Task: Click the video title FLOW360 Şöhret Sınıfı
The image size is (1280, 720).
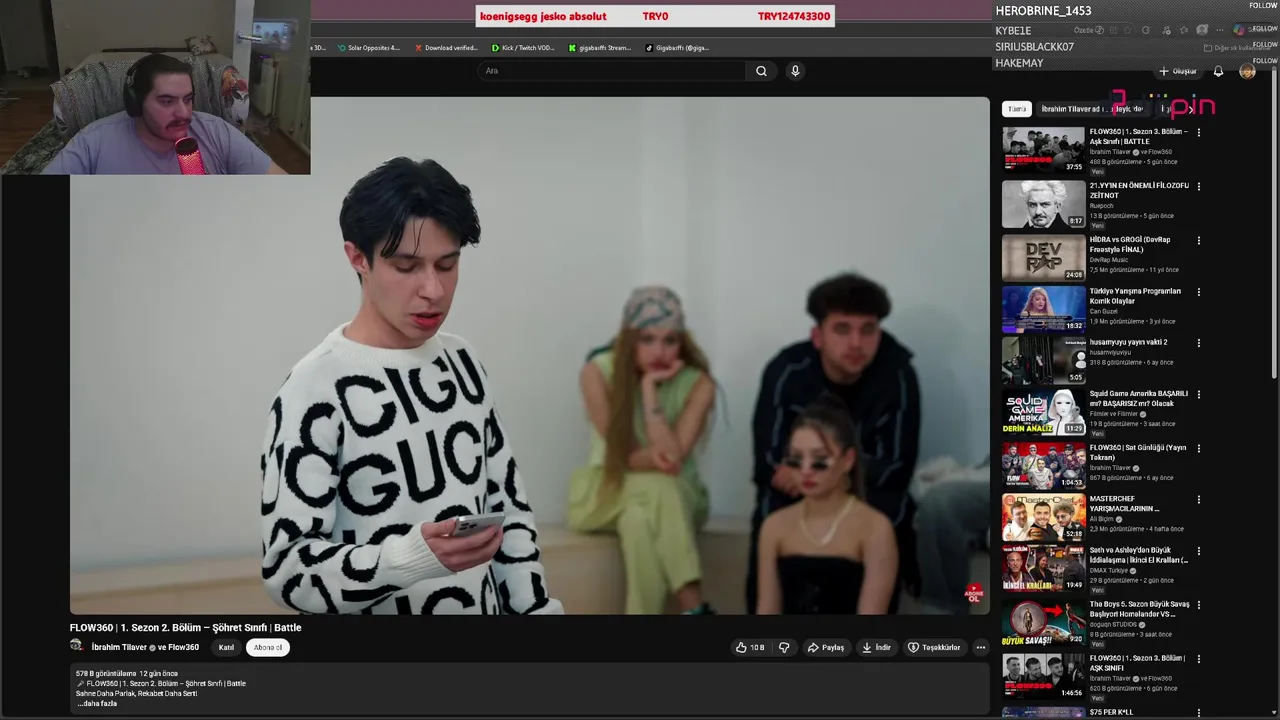Action: [x=185, y=628]
